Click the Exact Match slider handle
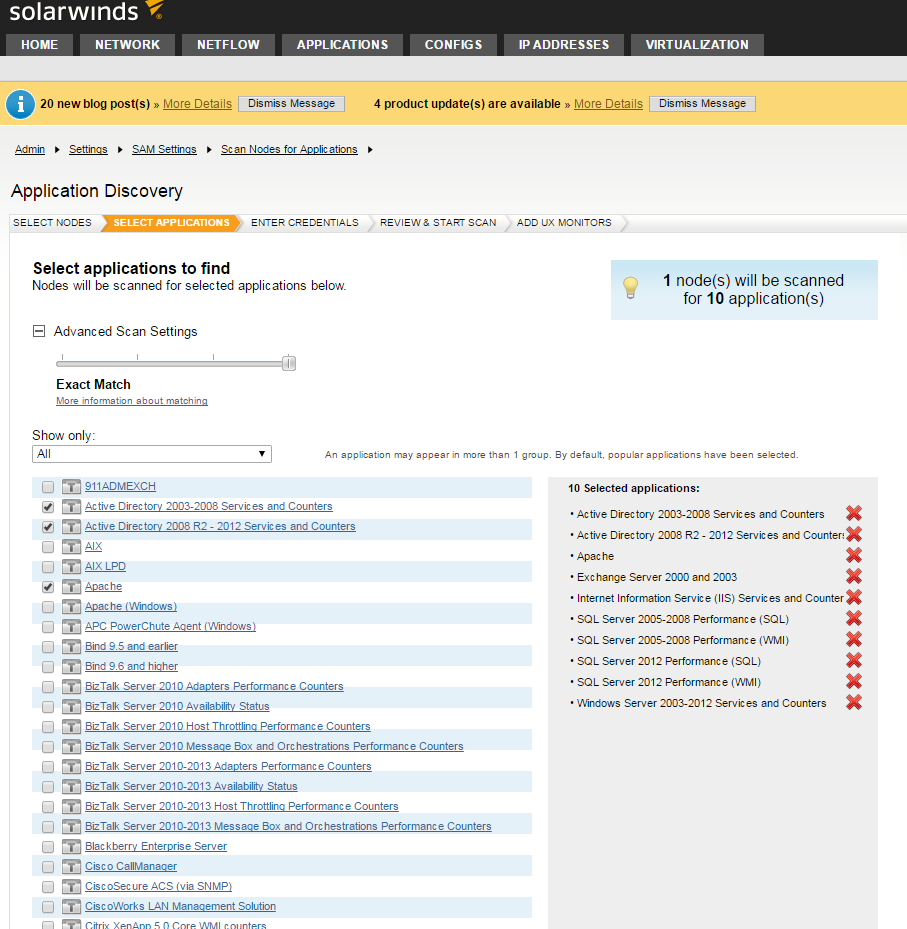Image resolution: width=907 pixels, height=929 pixels. pyautogui.click(x=289, y=363)
